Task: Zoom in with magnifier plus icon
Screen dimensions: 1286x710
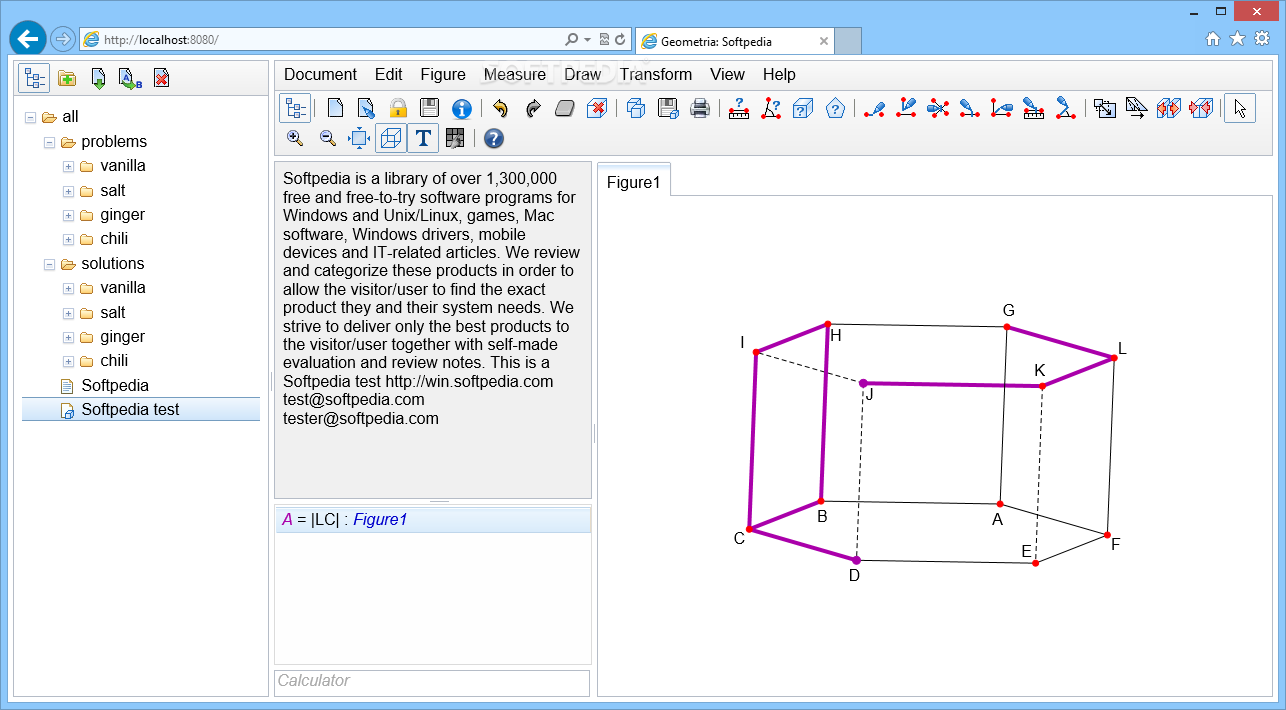Action: 295,139
